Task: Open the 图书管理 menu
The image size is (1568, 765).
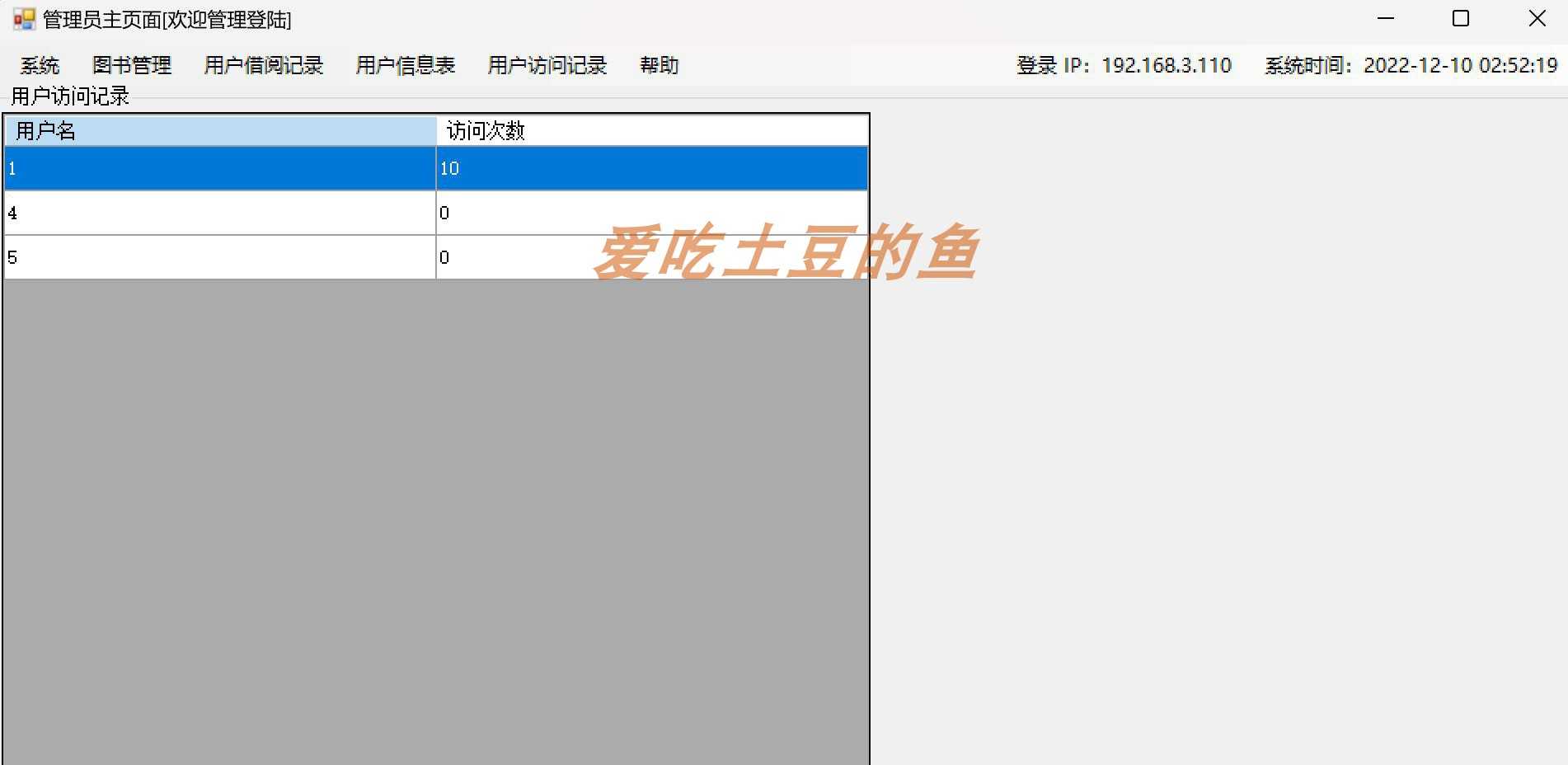Action: point(133,65)
